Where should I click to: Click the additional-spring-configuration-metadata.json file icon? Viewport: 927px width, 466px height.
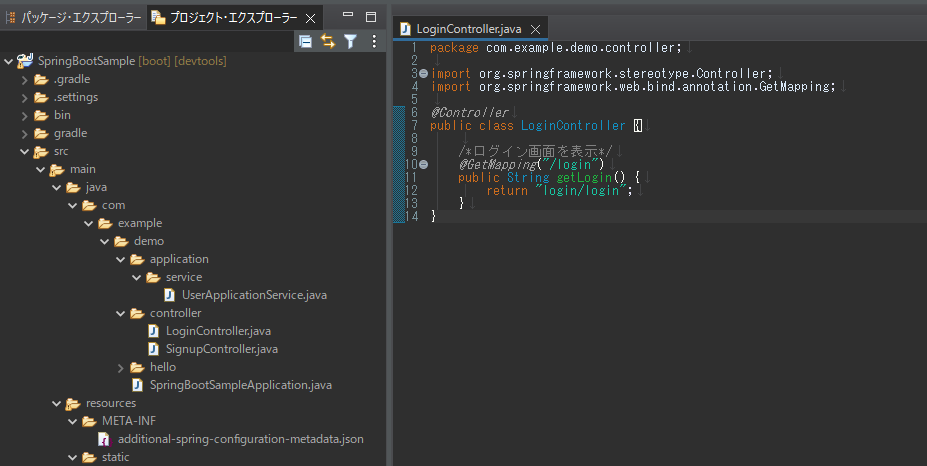105,439
